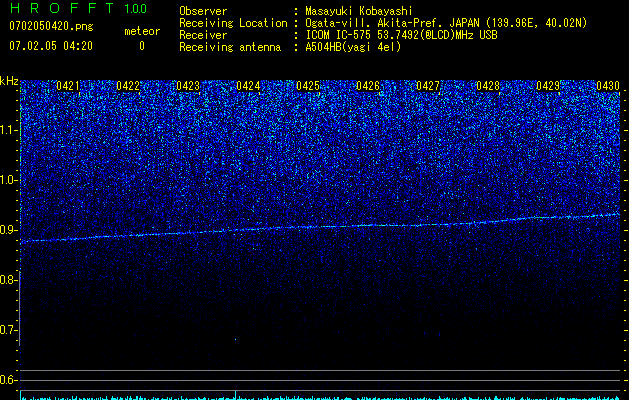Click the 1.1 kHz axis label

[9, 130]
